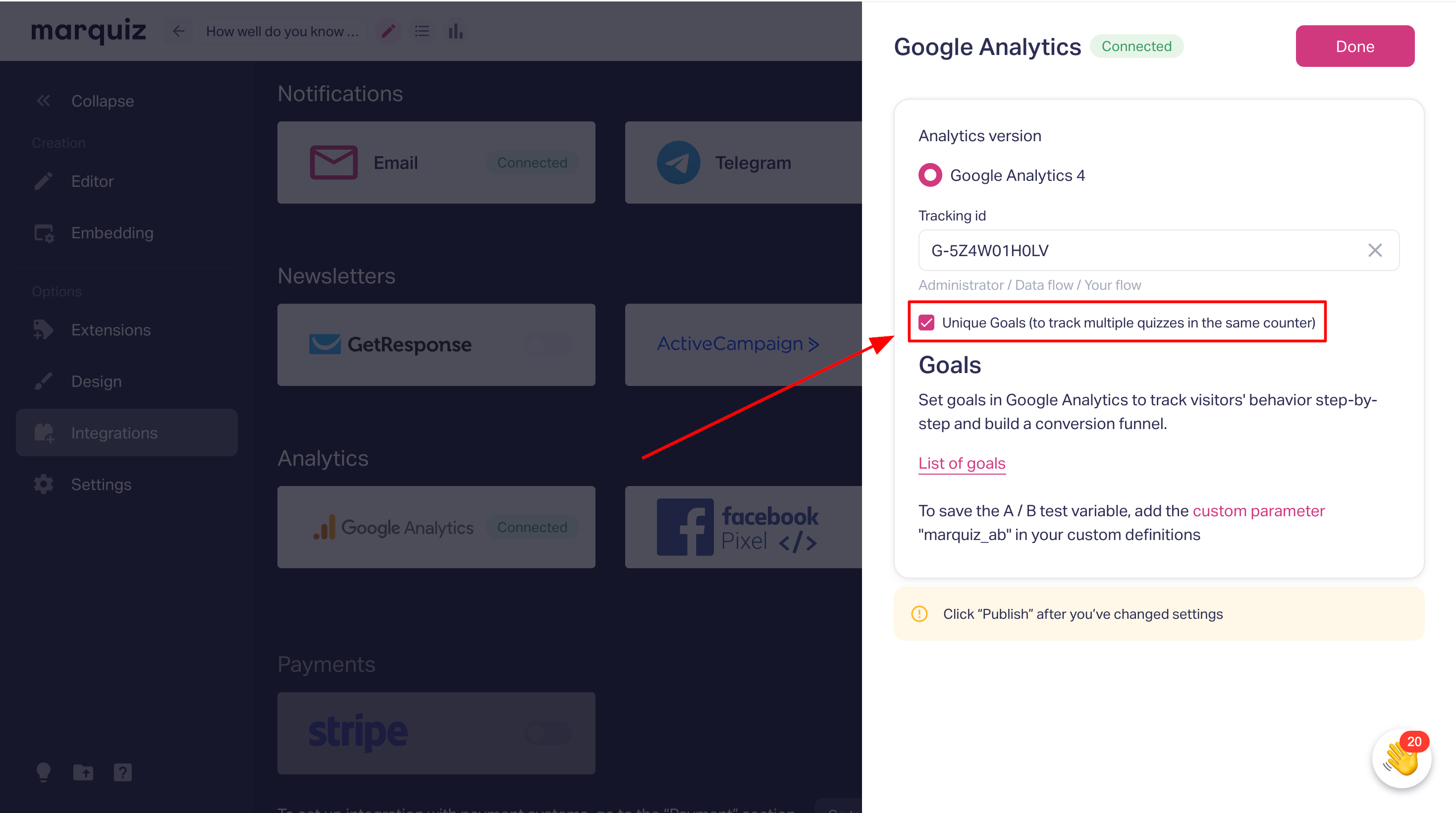
Task: Click the folder upload icon in sidebar
Action: click(x=83, y=772)
